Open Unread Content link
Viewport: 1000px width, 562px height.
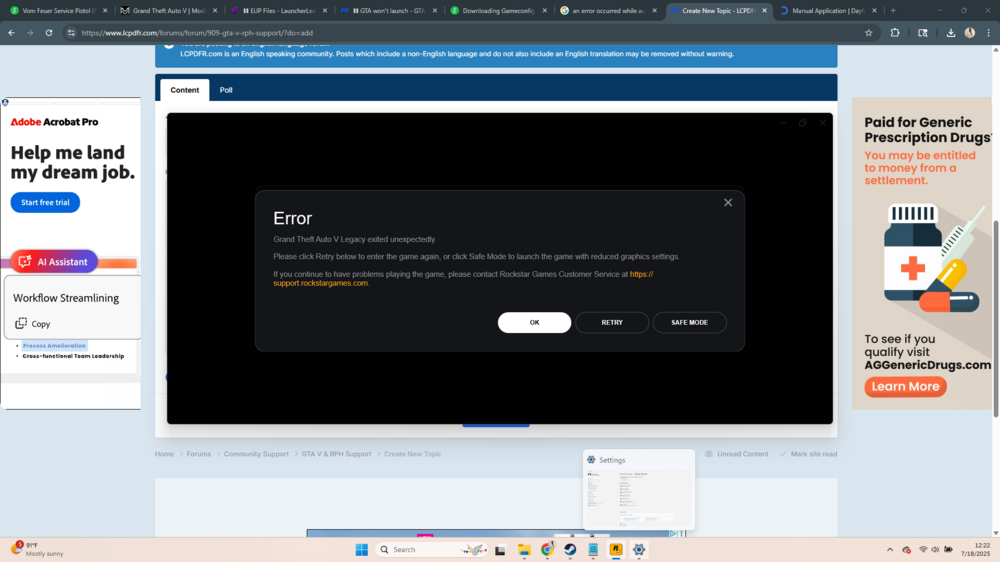[737, 454]
